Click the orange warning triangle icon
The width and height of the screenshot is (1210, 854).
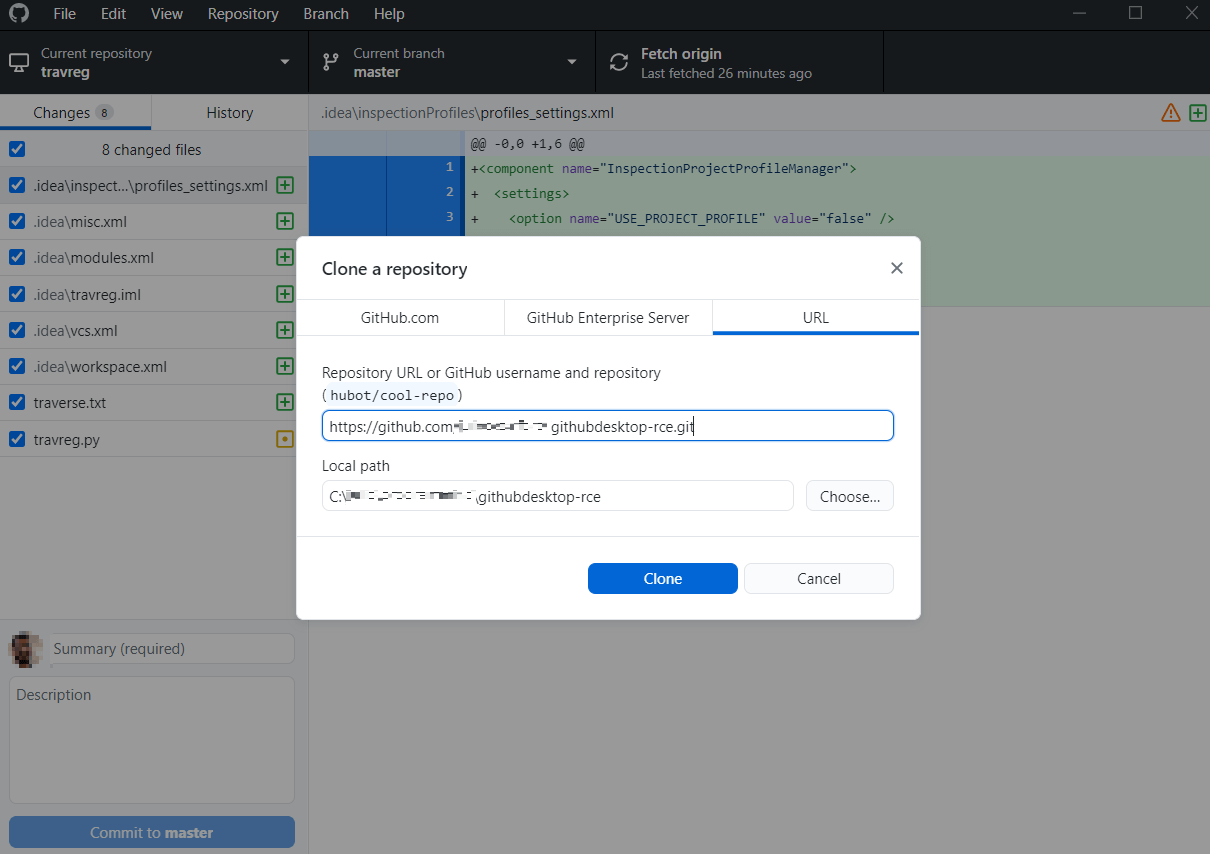tap(1170, 113)
